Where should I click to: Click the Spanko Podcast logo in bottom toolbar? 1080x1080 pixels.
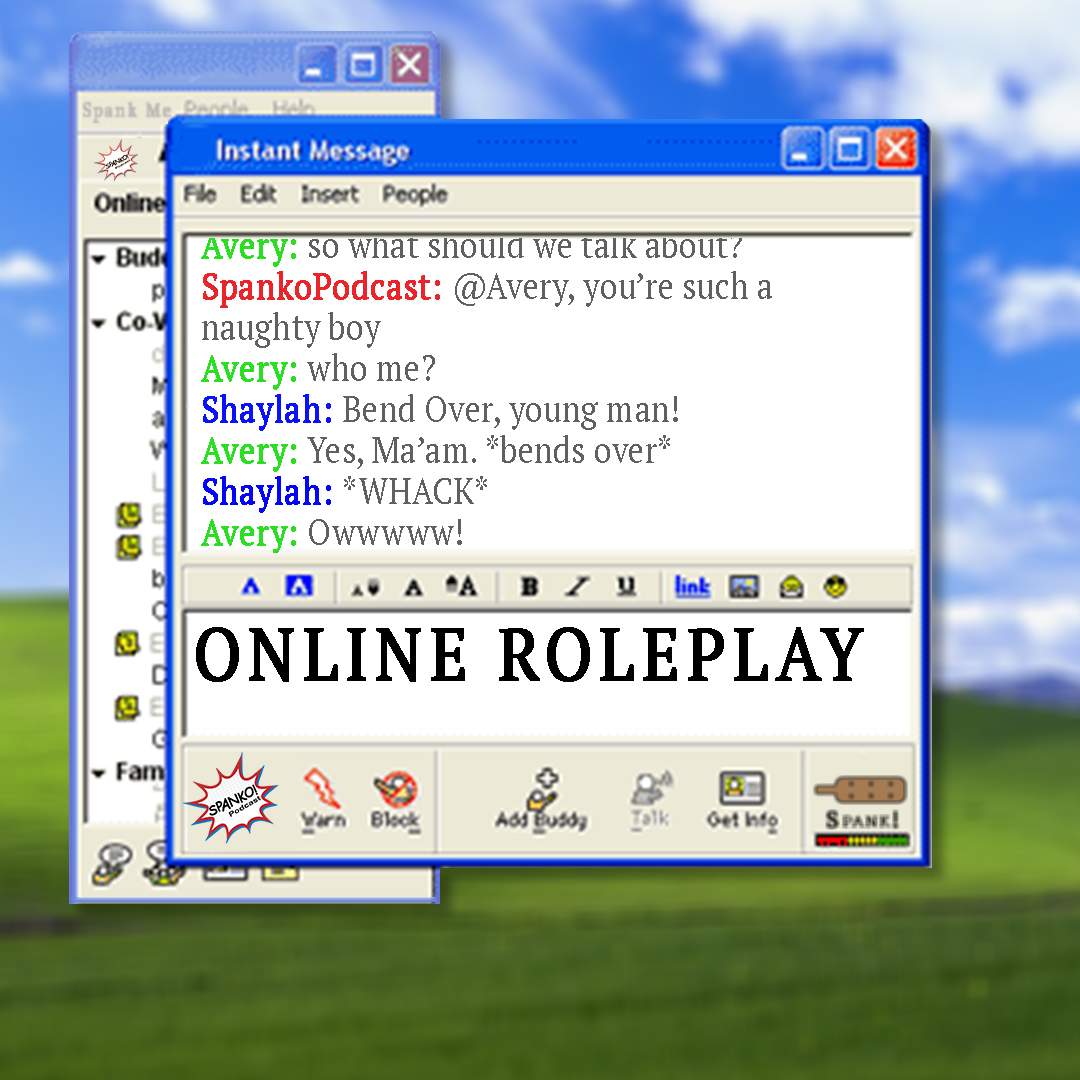[x=231, y=798]
